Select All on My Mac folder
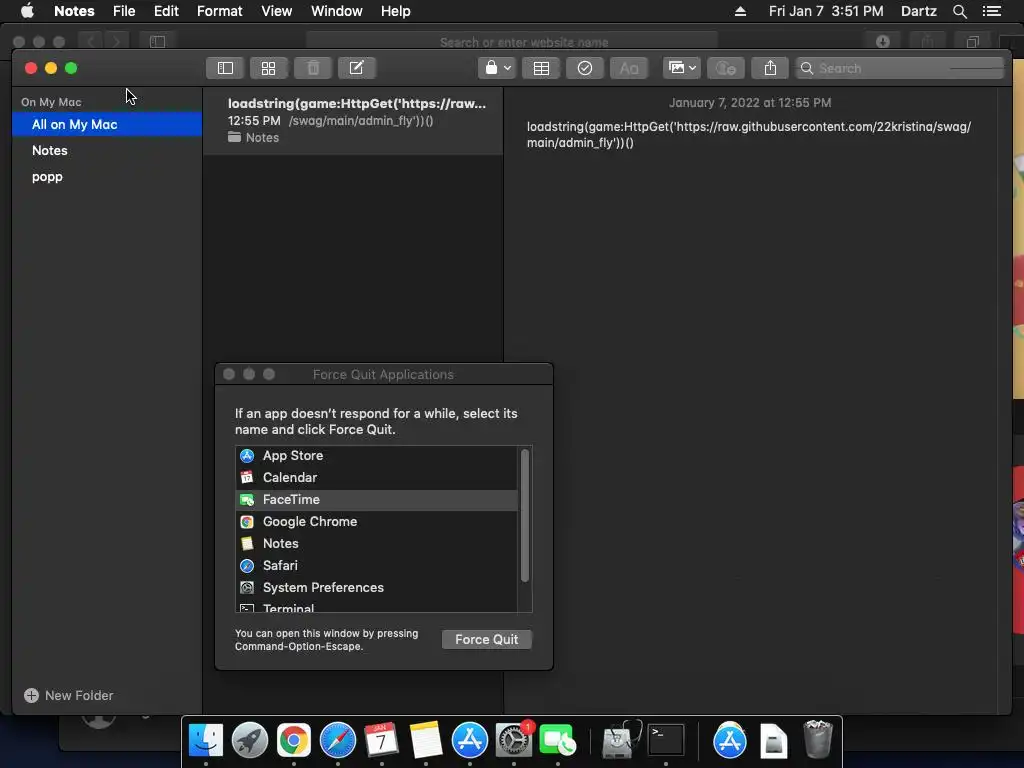Image resolution: width=1024 pixels, height=768 pixels. pos(107,124)
